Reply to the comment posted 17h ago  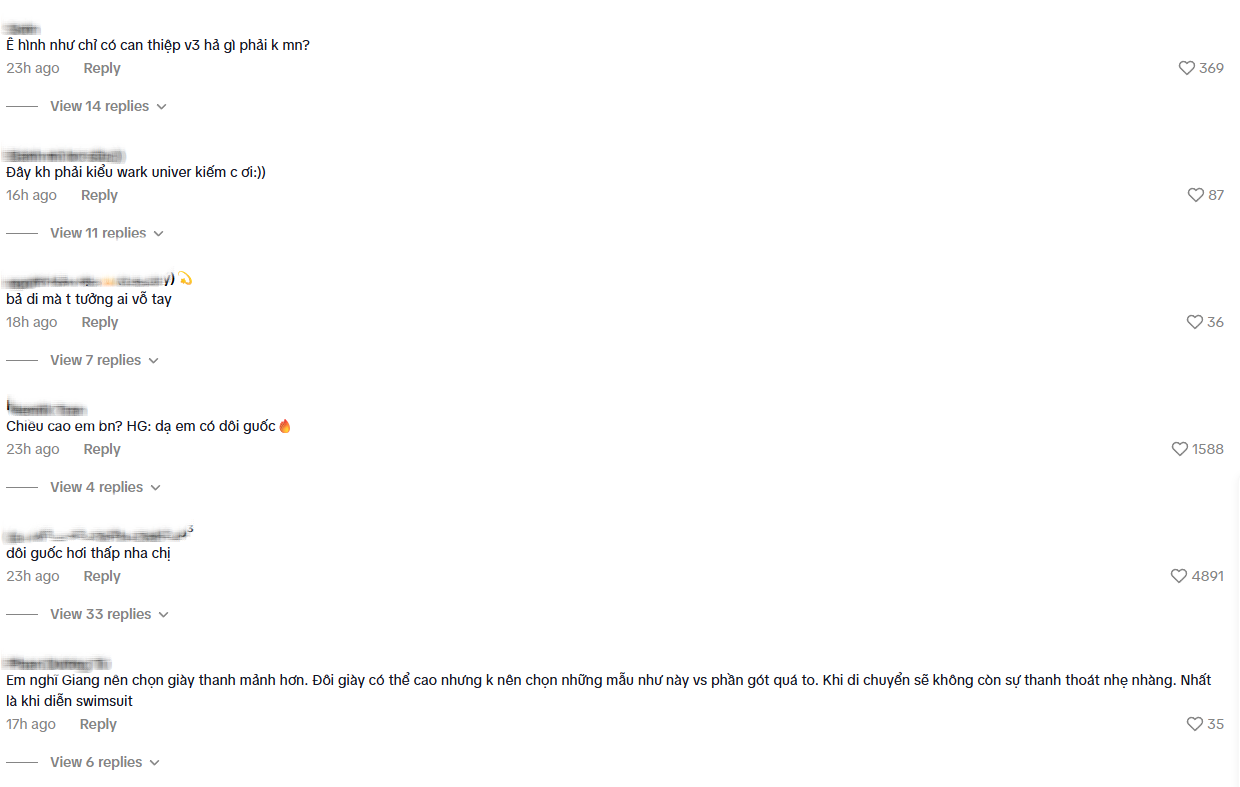(x=98, y=724)
